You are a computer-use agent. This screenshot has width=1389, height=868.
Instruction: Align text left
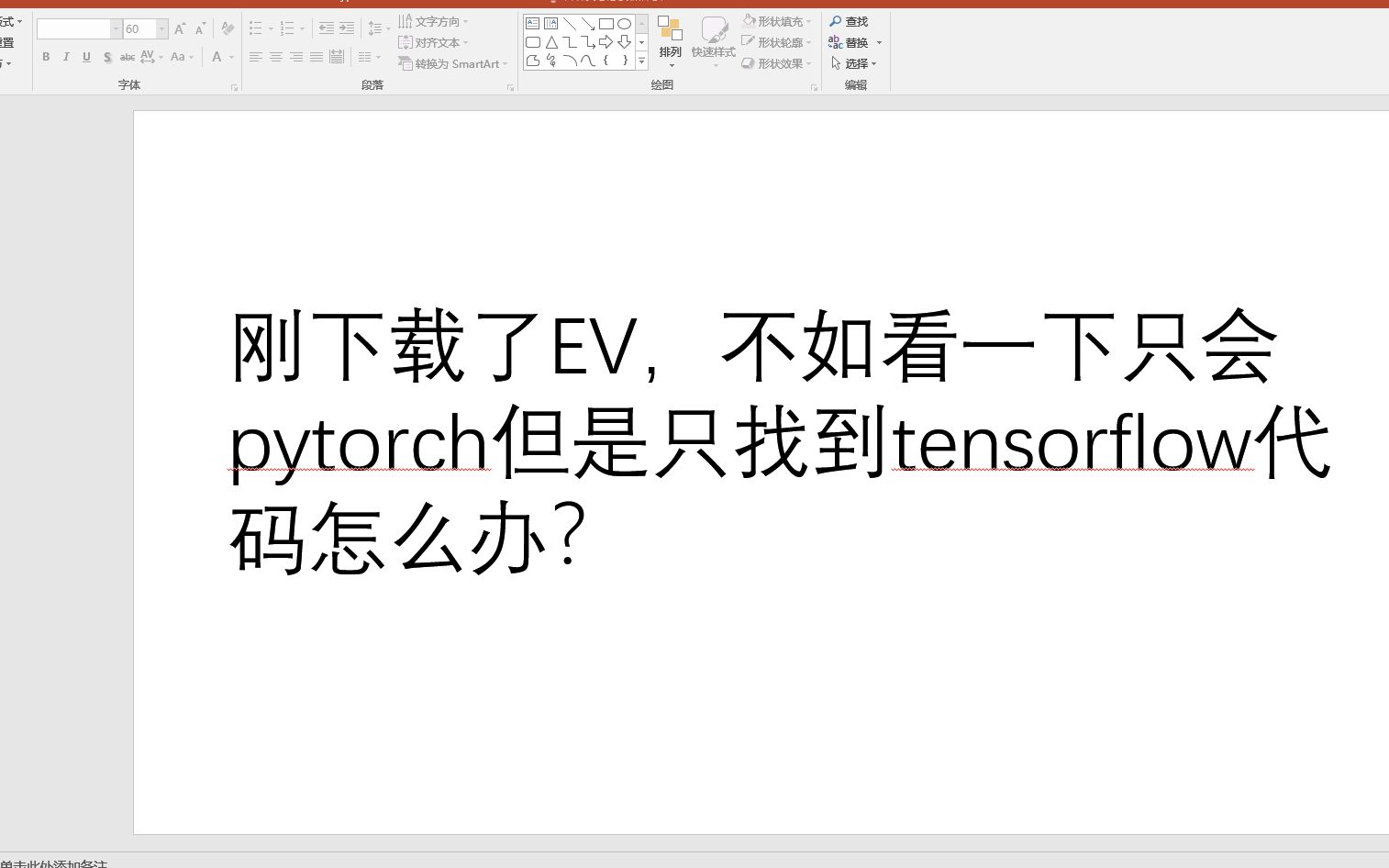click(256, 57)
